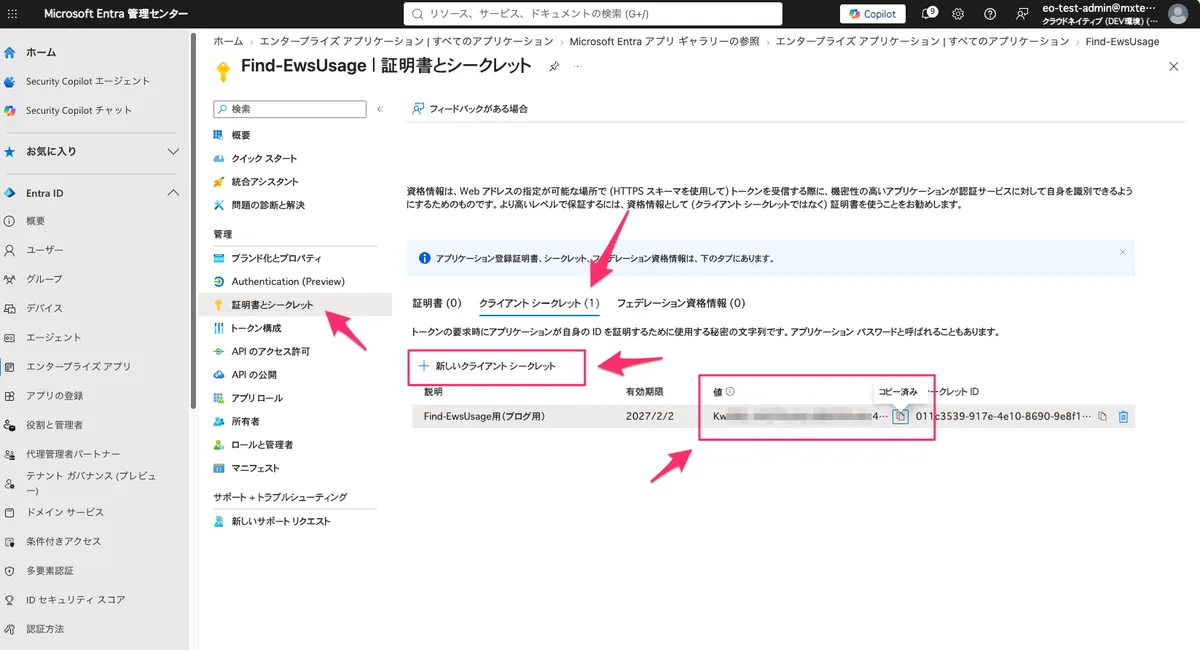The image size is (1200, 650).
Task: Click ホーム breadcrumb link
Action: tap(228, 41)
